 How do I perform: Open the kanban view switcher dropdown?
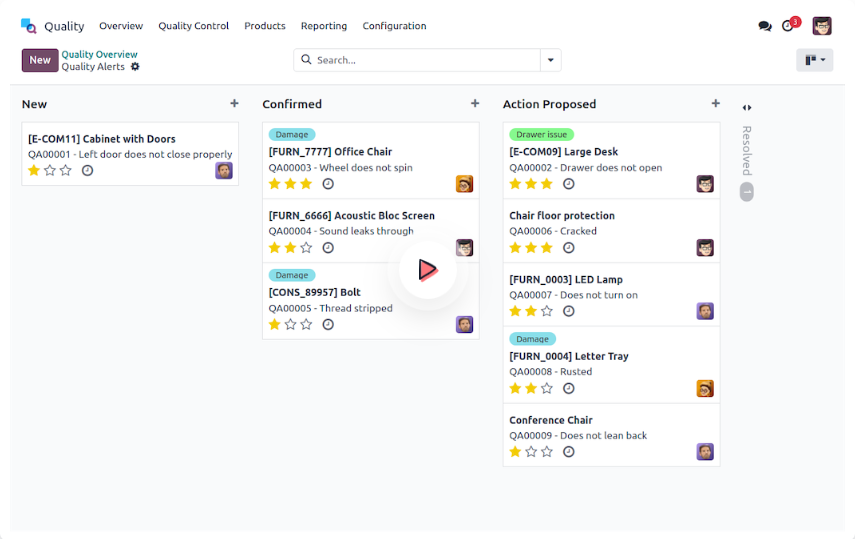[x=814, y=60]
